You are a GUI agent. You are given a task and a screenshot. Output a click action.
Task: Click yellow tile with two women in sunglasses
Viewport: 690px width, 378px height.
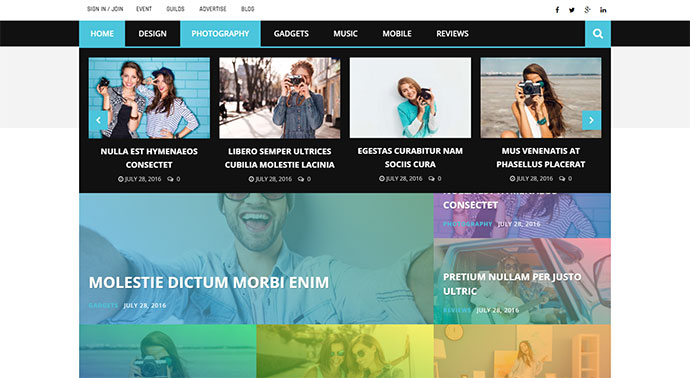tap(345, 351)
